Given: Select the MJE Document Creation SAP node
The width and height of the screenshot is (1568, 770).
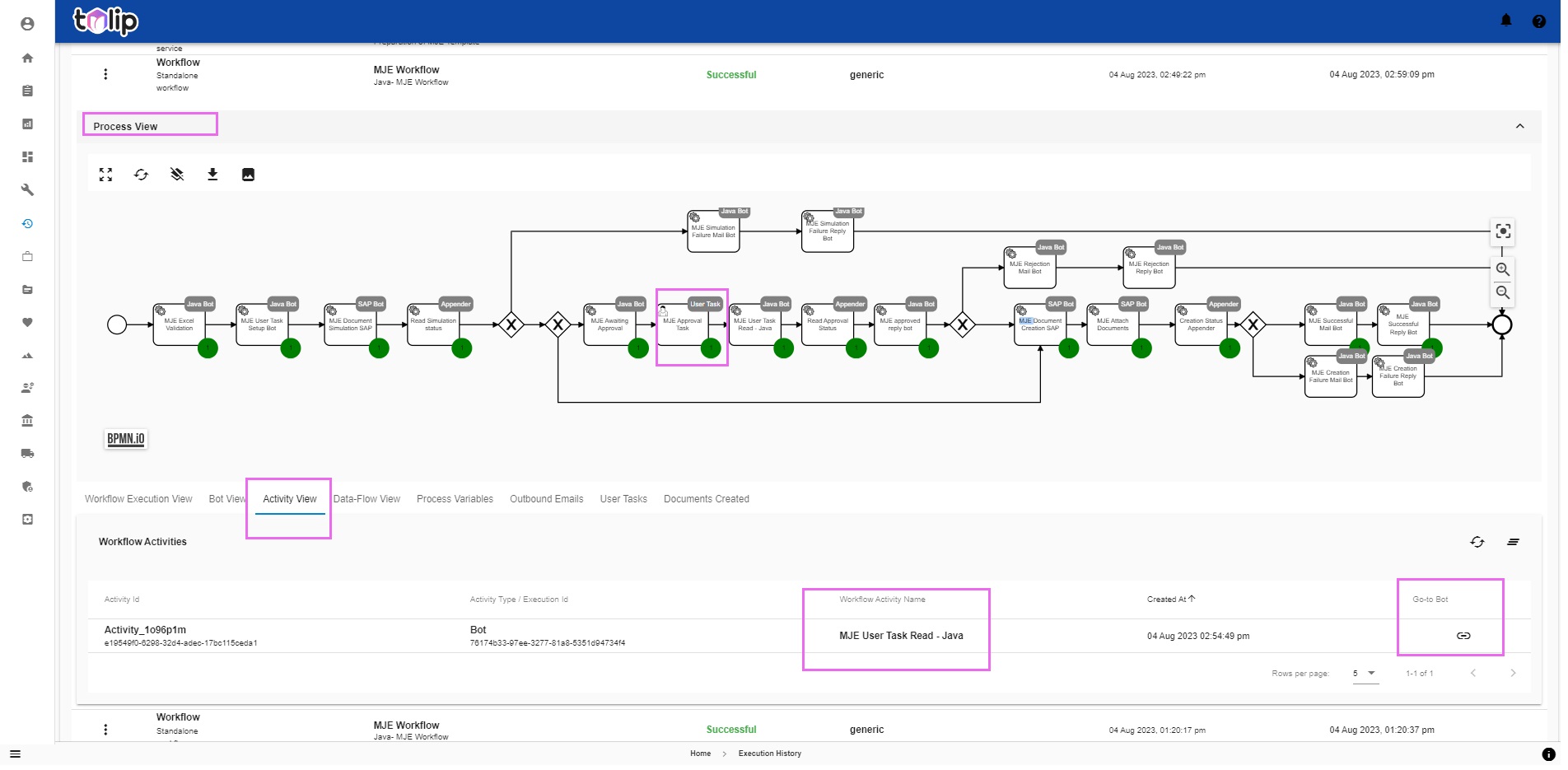Looking at the screenshot, I should click(x=1040, y=324).
